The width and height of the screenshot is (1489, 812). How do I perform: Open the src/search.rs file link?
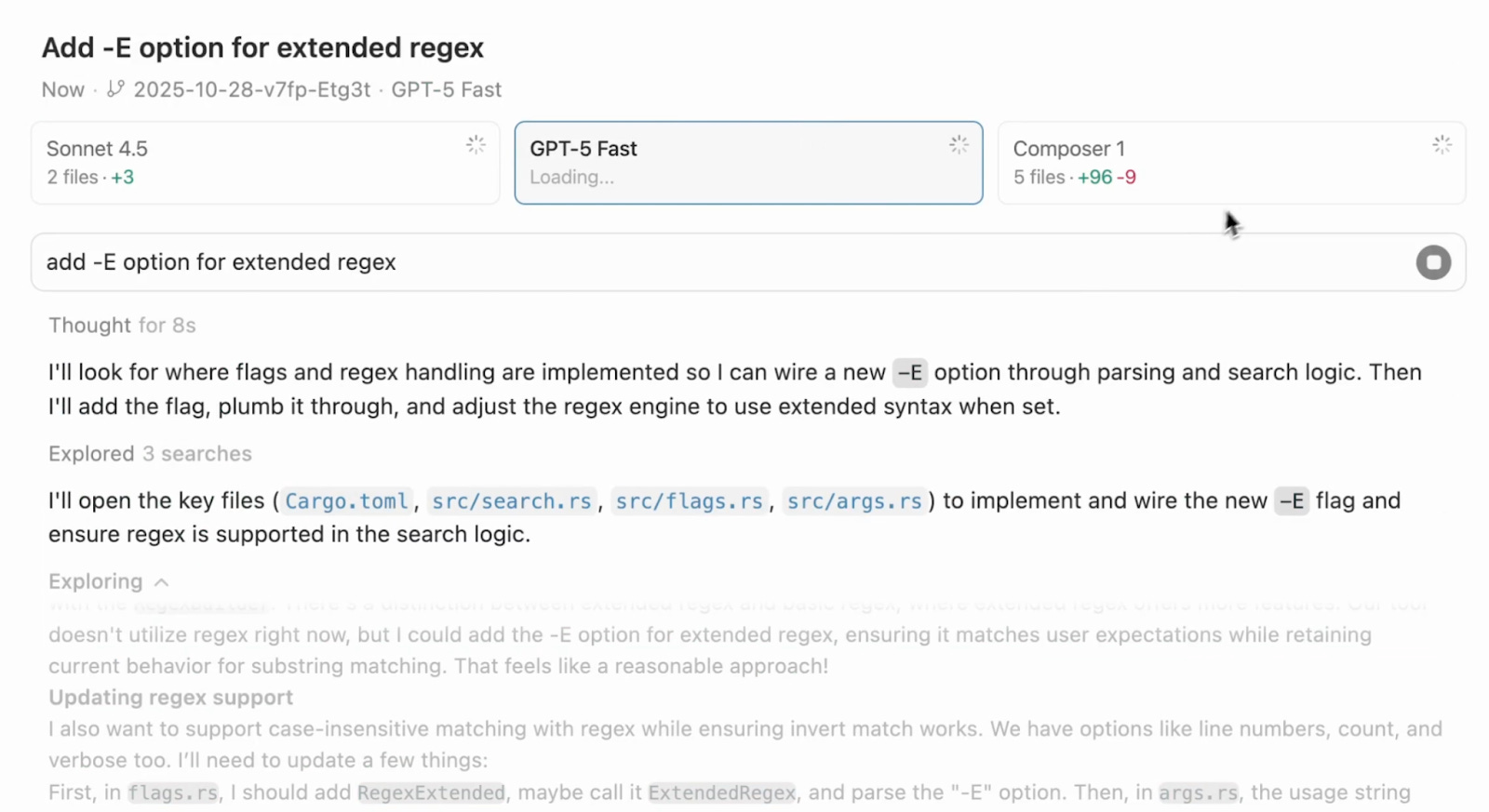pyautogui.click(x=512, y=501)
